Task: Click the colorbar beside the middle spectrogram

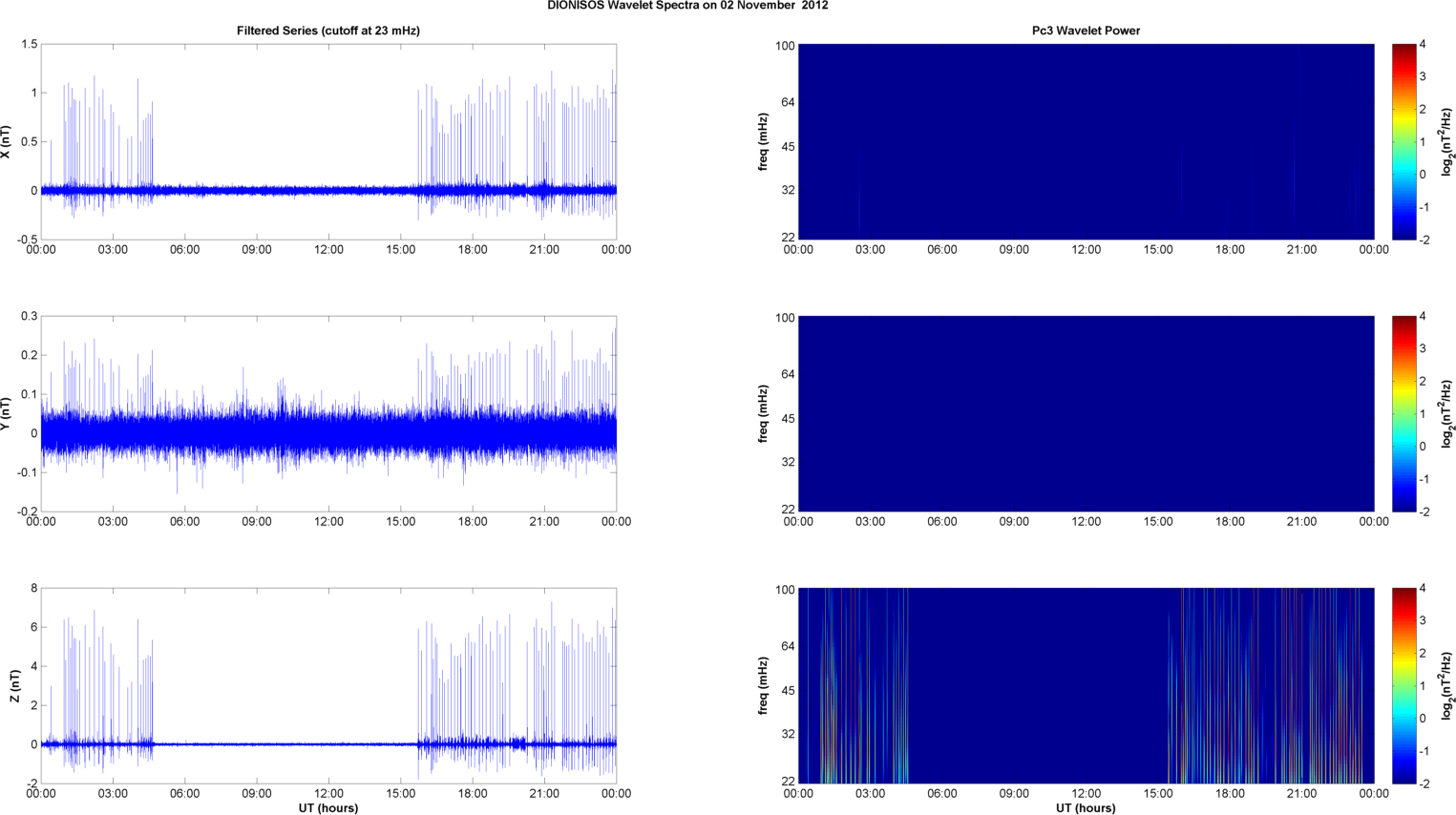Action: coord(1403,413)
